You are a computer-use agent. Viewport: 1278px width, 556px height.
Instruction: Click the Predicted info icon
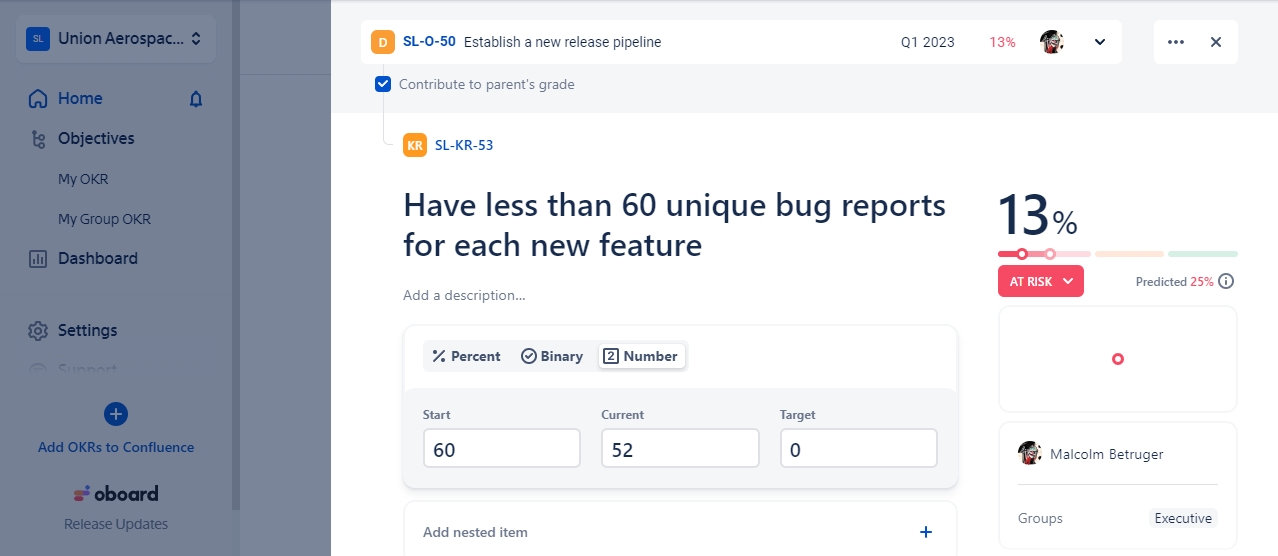(x=1226, y=281)
